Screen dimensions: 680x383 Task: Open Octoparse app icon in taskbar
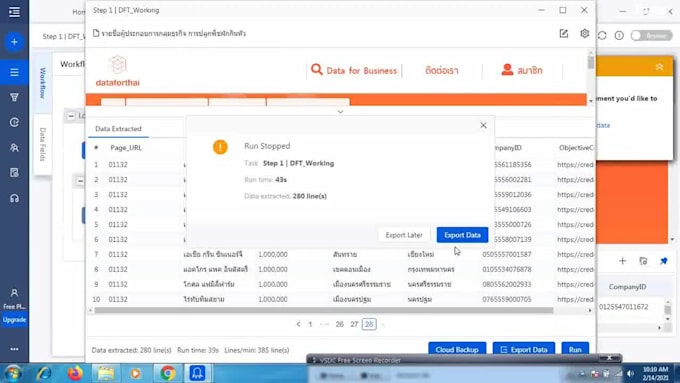197,373
